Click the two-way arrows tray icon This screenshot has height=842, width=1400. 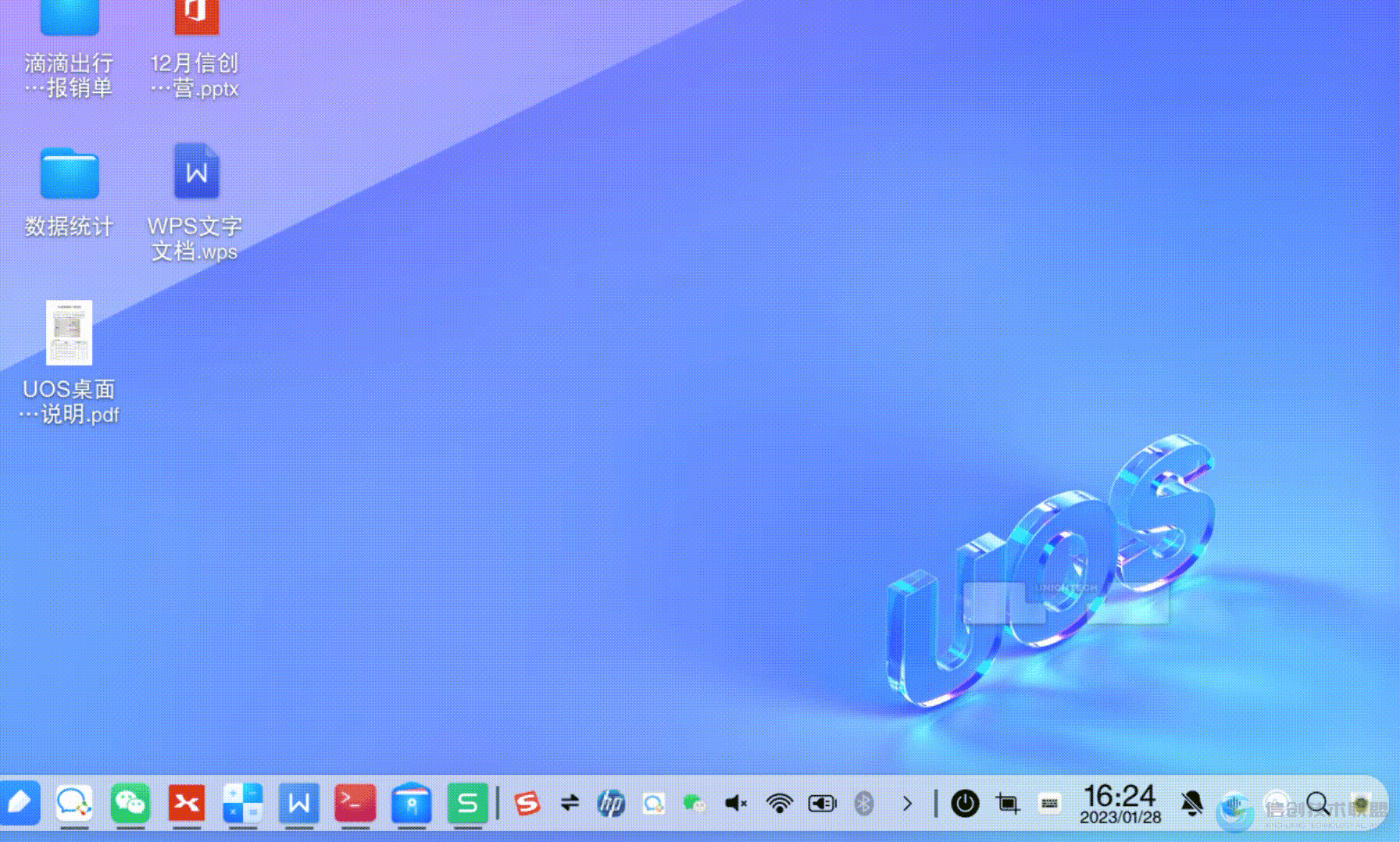click(x=570, y=803)
